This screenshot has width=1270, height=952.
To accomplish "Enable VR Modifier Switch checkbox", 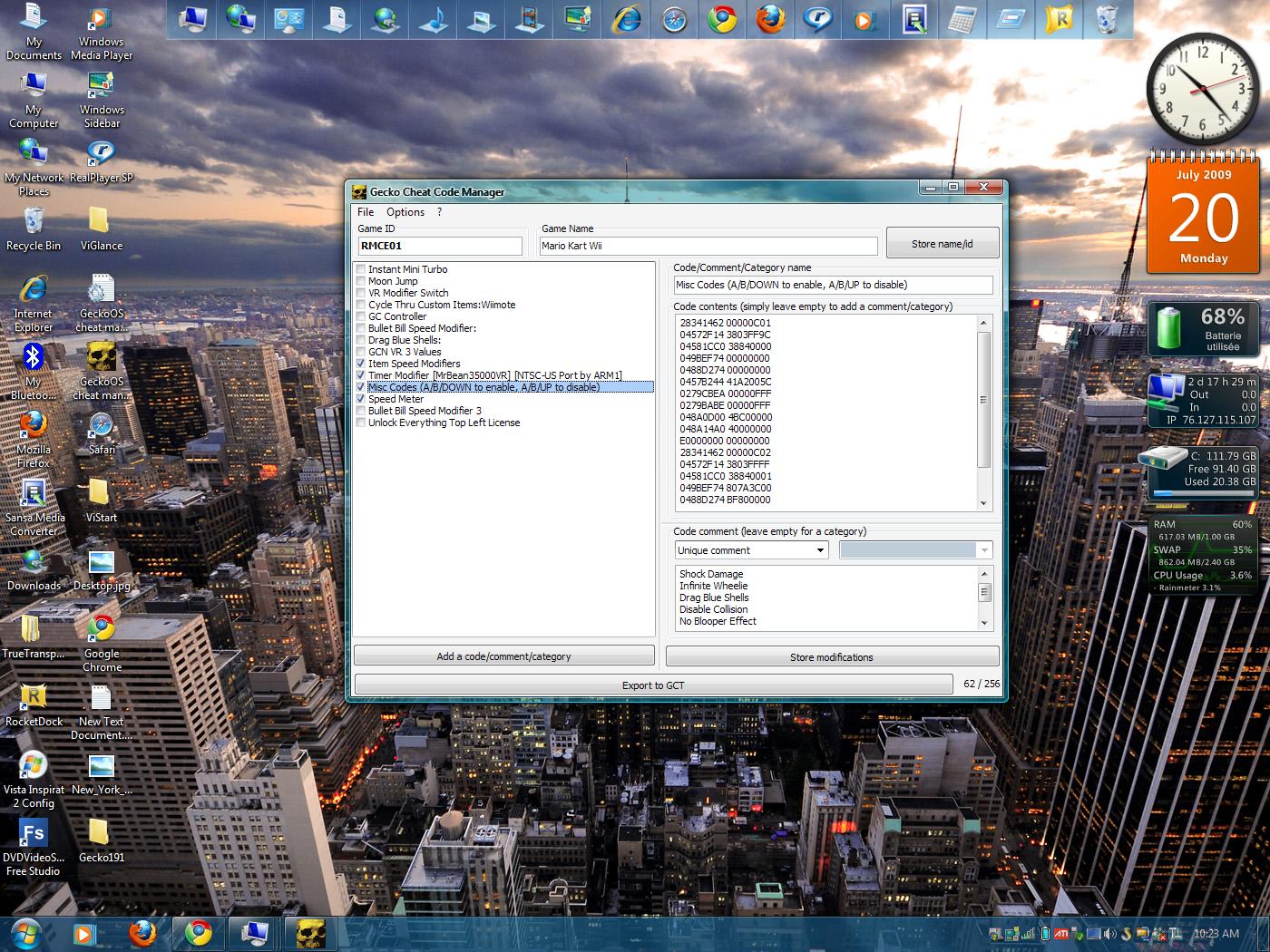I will coord(361,293).
